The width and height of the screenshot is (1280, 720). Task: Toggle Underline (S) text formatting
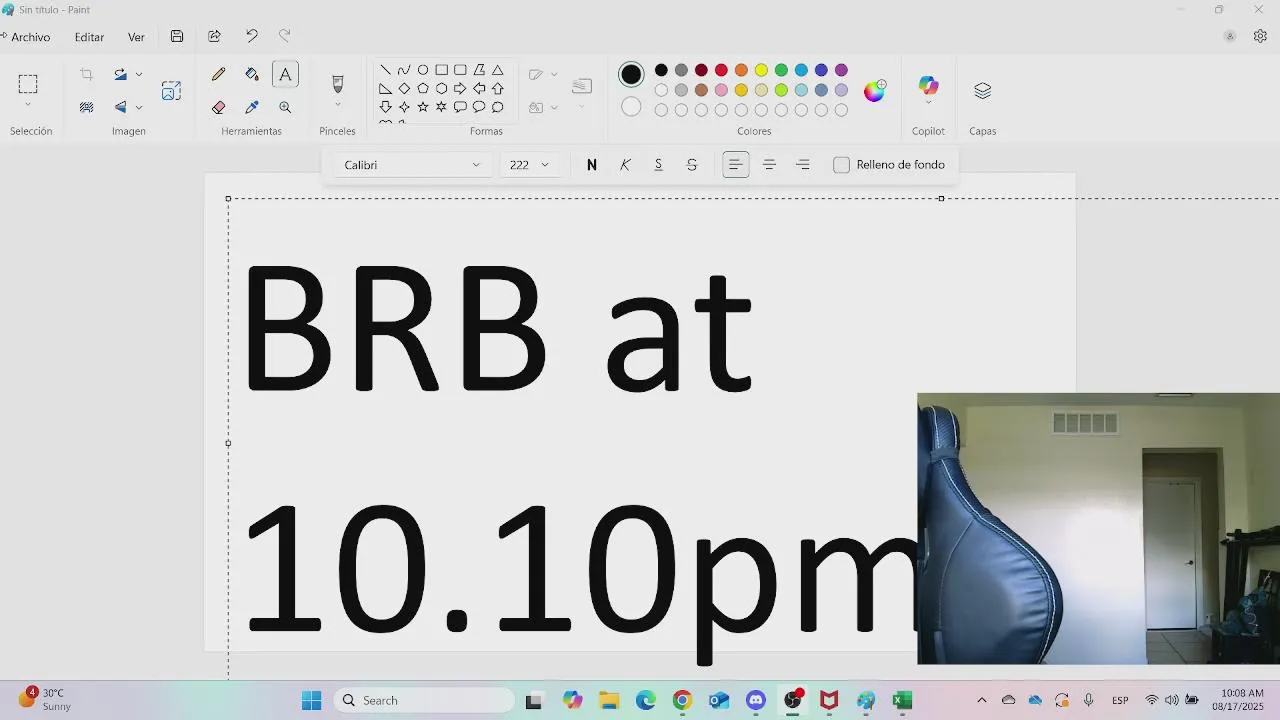click(x=658, y=165)
